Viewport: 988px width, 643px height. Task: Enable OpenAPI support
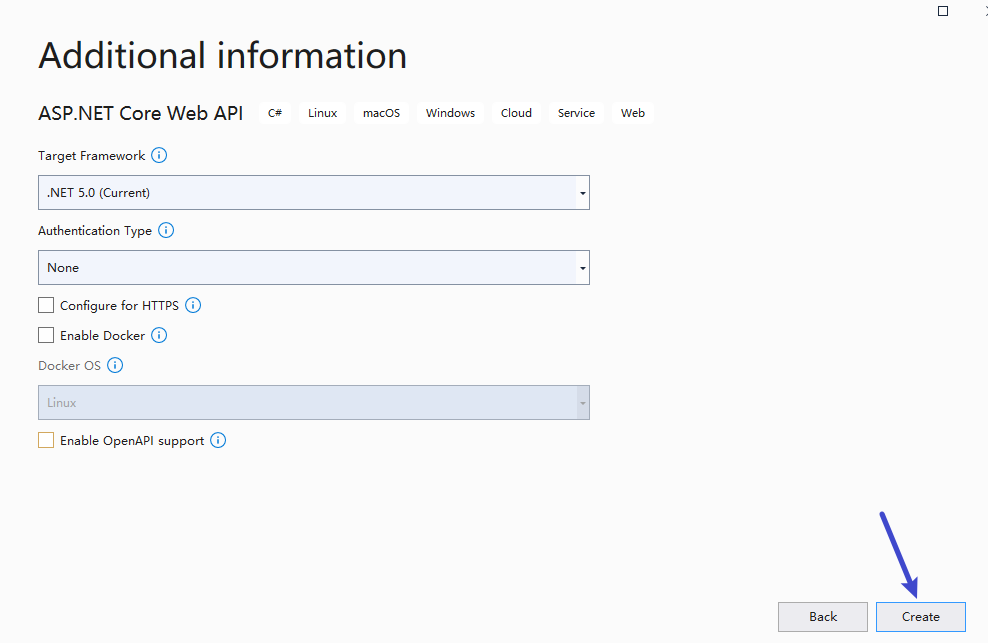pyautogui.click(x=45, y=440)
